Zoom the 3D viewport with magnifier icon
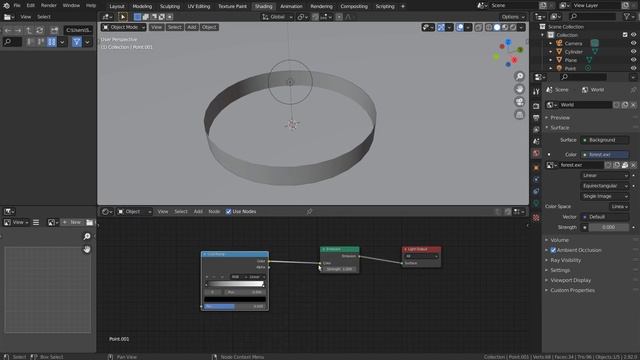 click(x=519, y=76)
